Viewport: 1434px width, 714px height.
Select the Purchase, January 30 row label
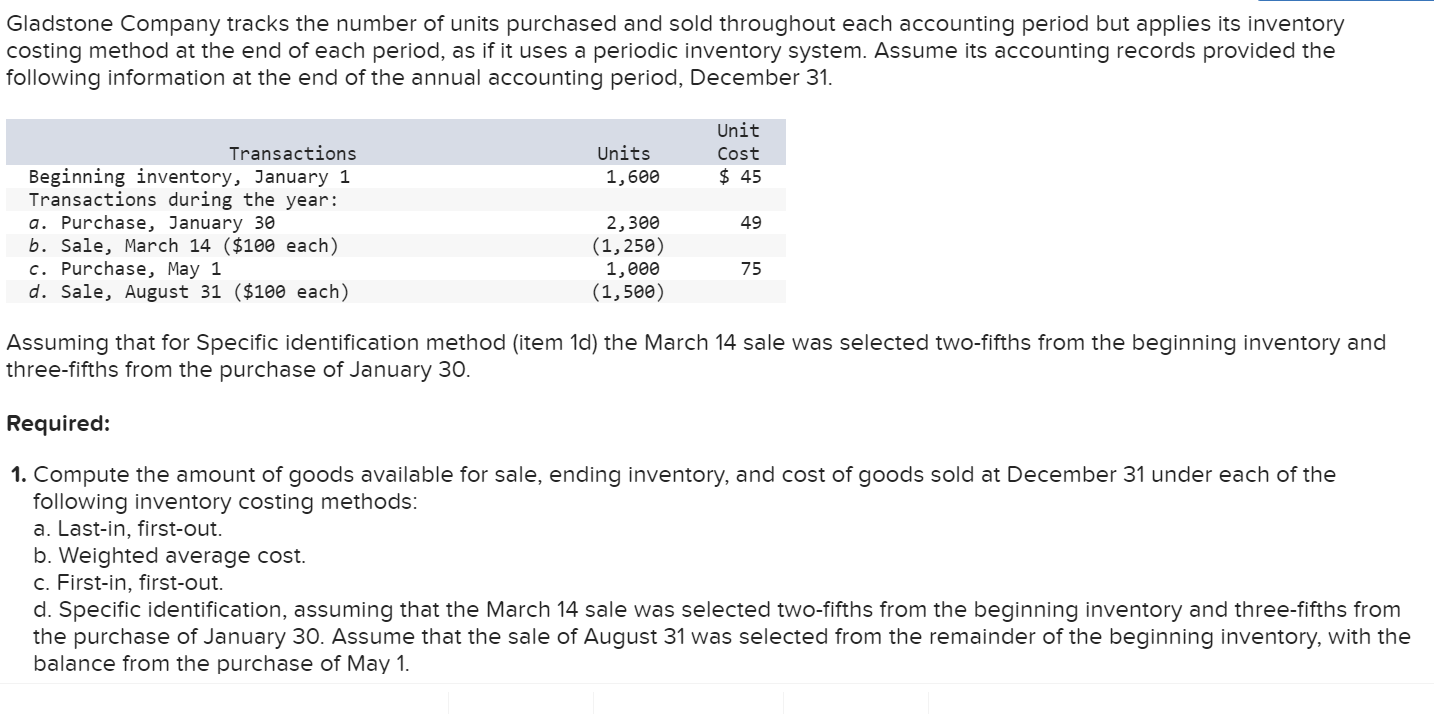pyautogui.click(x=151, y=223)
